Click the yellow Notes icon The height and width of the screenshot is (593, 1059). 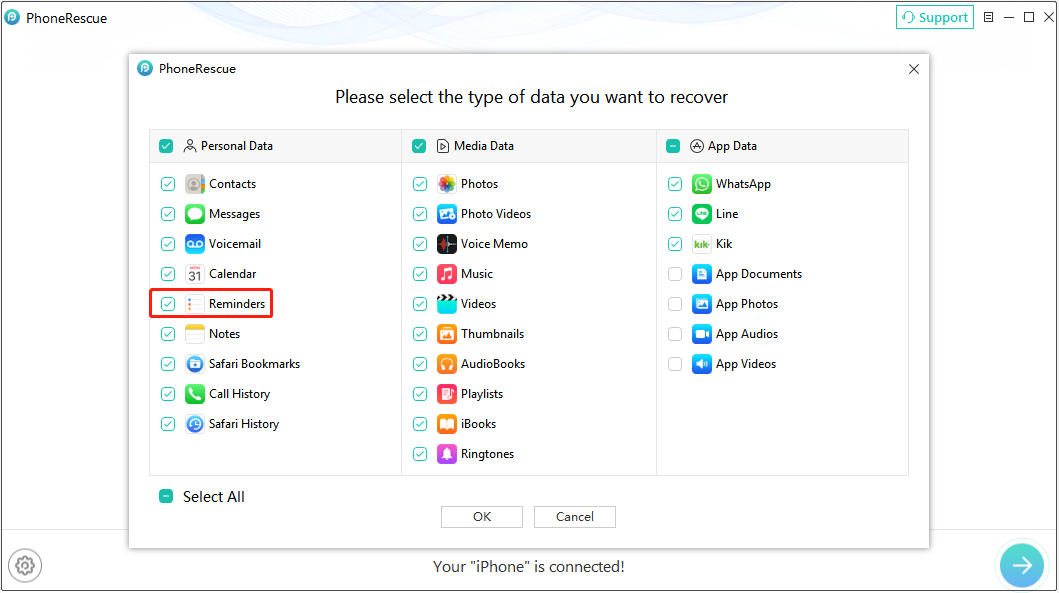195,334
